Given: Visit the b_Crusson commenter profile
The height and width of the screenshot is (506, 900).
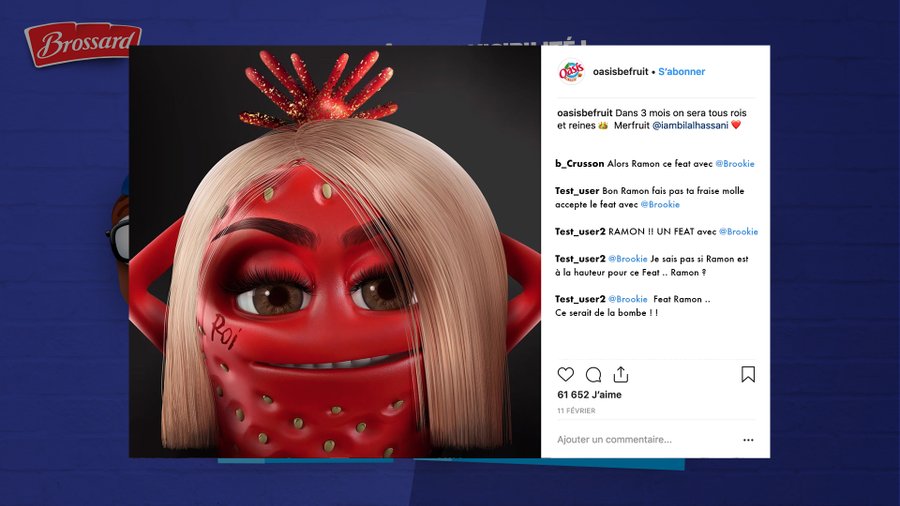Looking at the screenshot, I should click(x=579, y=164).
